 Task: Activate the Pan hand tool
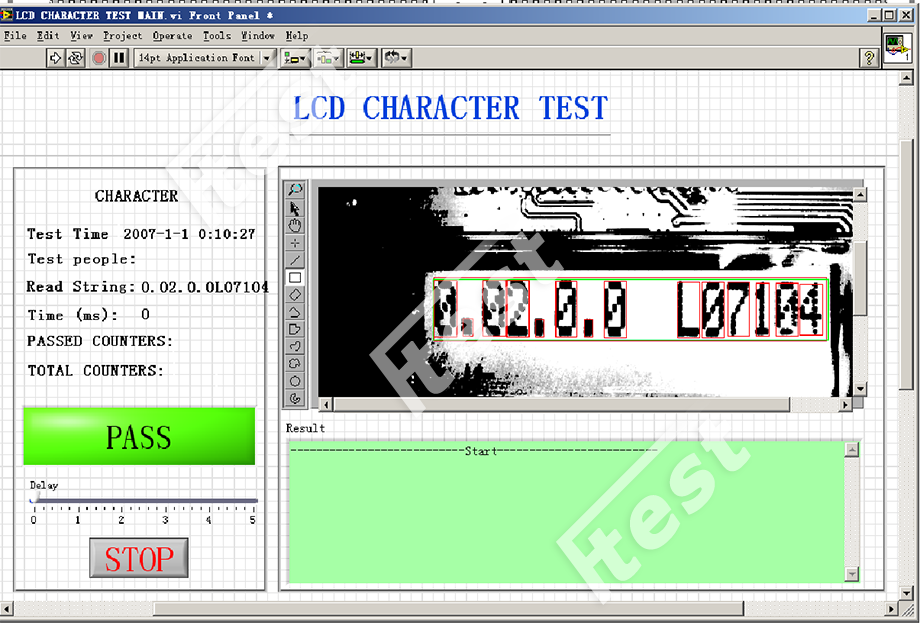[295, 225]
